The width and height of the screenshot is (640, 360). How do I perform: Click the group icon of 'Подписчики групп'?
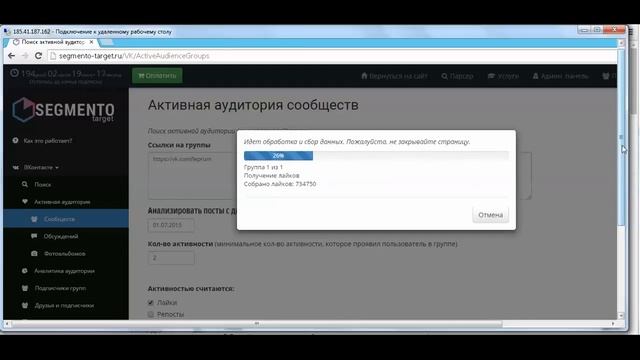(x=25, y=288)
